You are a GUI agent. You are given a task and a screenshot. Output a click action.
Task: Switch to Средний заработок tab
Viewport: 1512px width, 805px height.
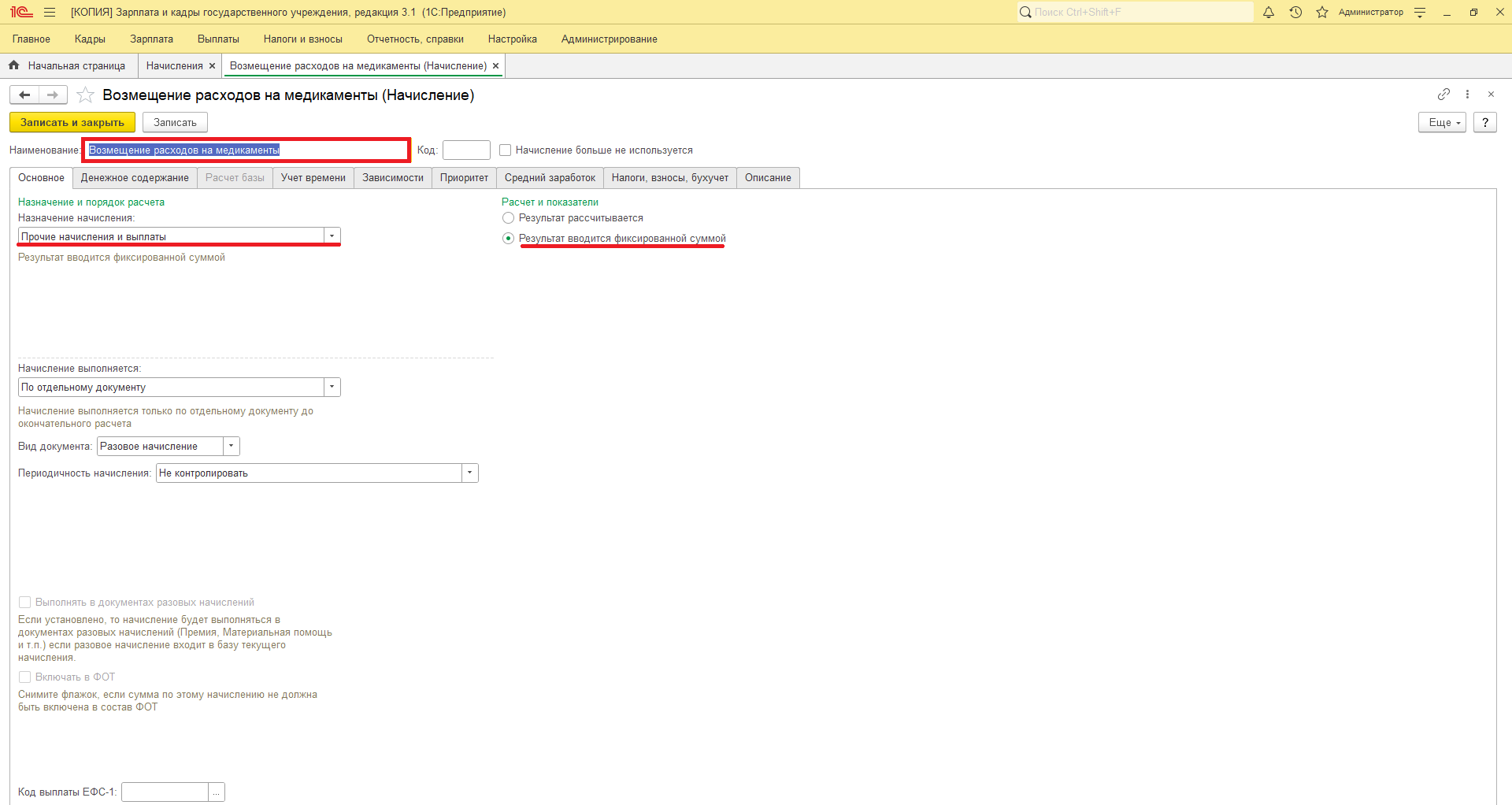click(x=550, y=178)
